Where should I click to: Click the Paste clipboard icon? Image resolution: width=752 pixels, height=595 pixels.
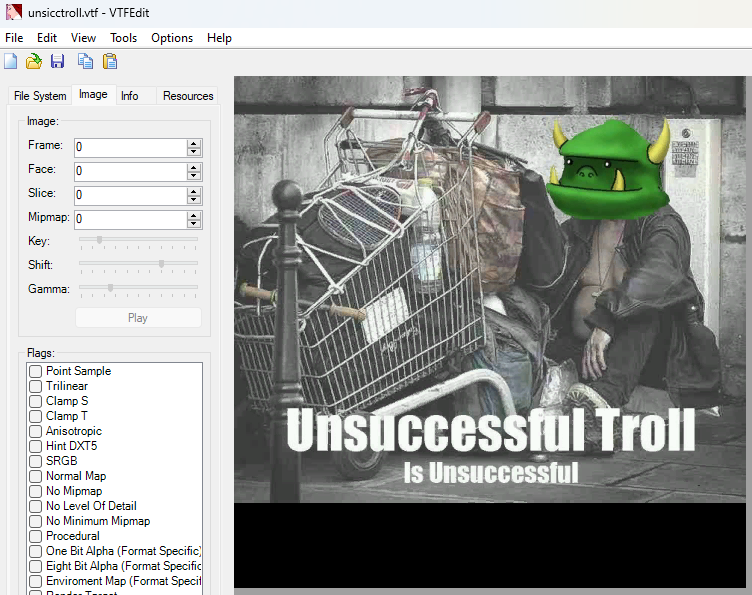[110, 61]
